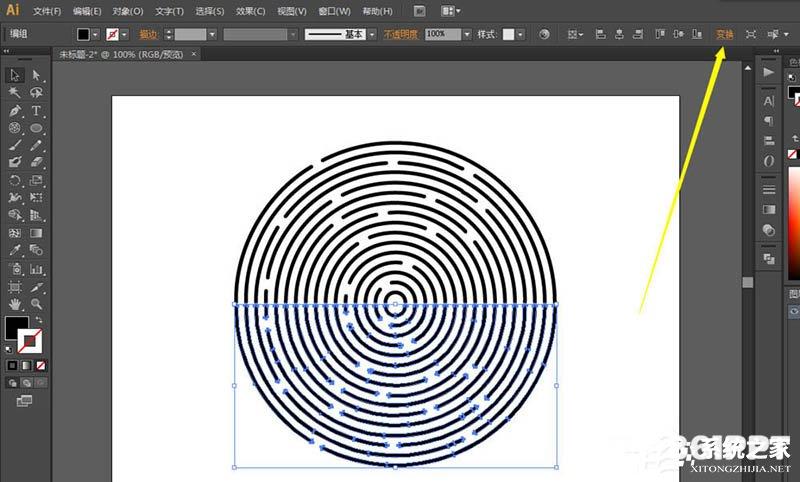The image size is (800, 482).
Task: Open the 视图(V) menu
Action: click(292, 11)
